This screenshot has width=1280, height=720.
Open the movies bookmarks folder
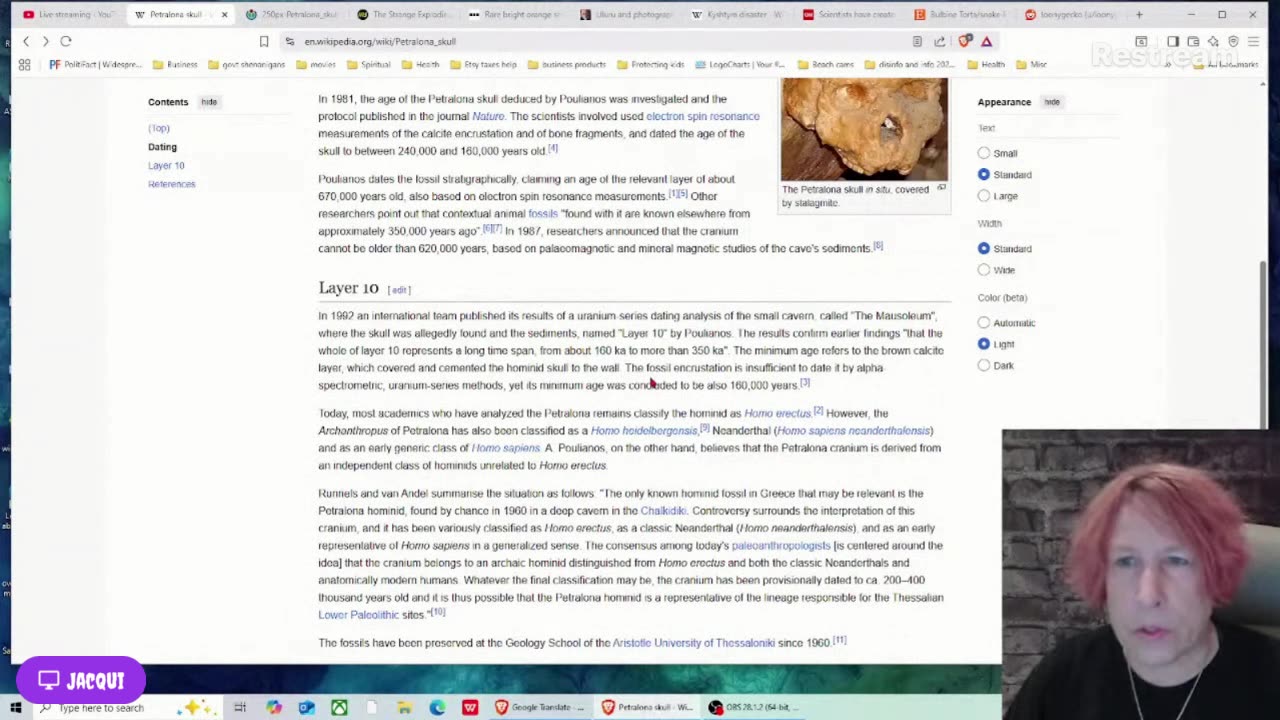(x=316, y=64)
